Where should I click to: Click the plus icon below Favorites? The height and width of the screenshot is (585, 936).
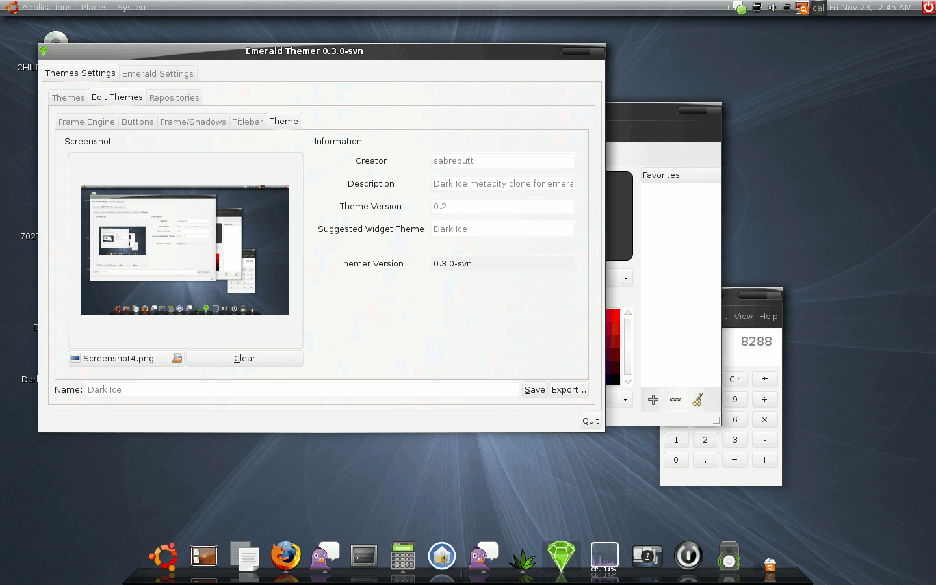click(x=652, y=400)
